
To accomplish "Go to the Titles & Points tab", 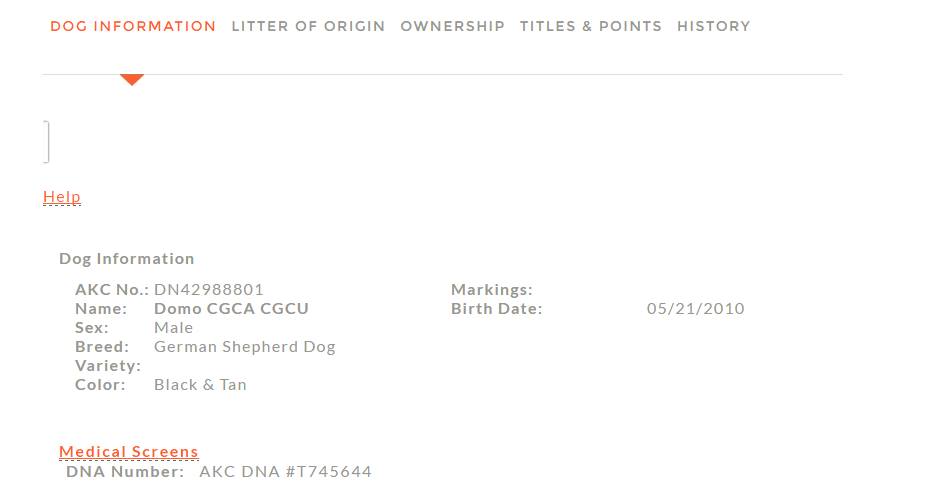I will click(x=590, y=26).
